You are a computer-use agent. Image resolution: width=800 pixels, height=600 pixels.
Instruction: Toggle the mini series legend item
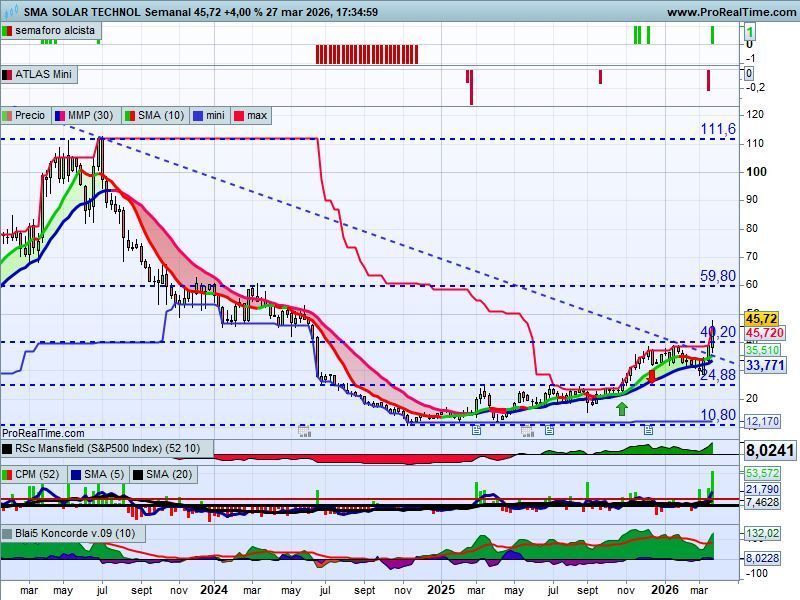tap(210, 115)
